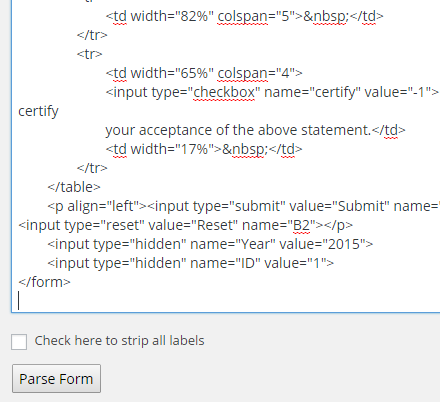Click the 'Check here to strip all labels' text
This screenshot has width=440, height=402.
pos(119,341)
